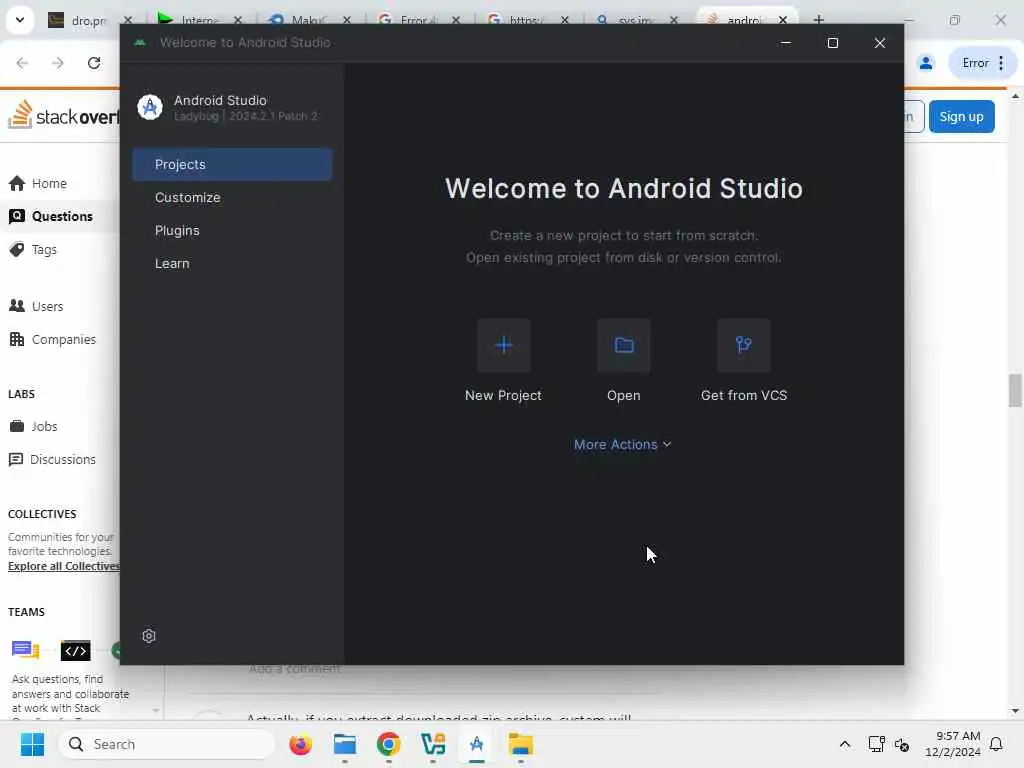This screenshot has height=768, width=1024.
Task: Expand the More Actions dropdown
Action: pos(622,444)
